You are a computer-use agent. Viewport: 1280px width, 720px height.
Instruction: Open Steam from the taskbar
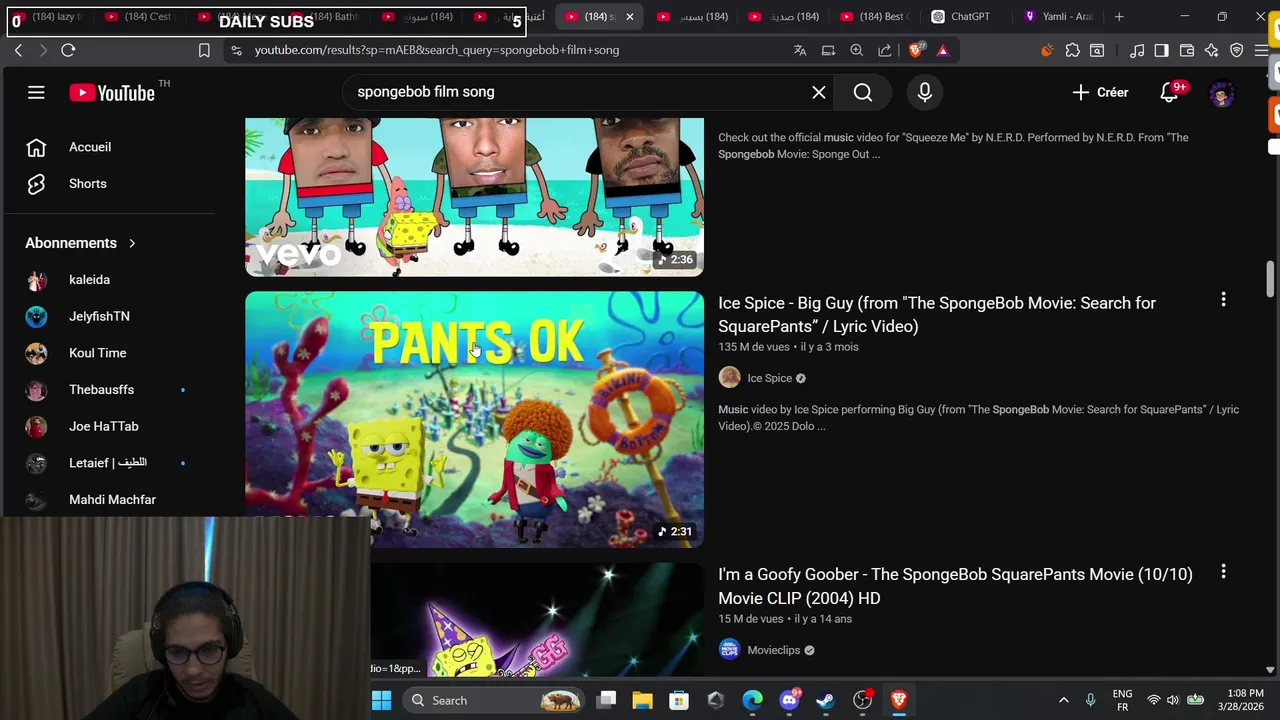tap(825, 700)
